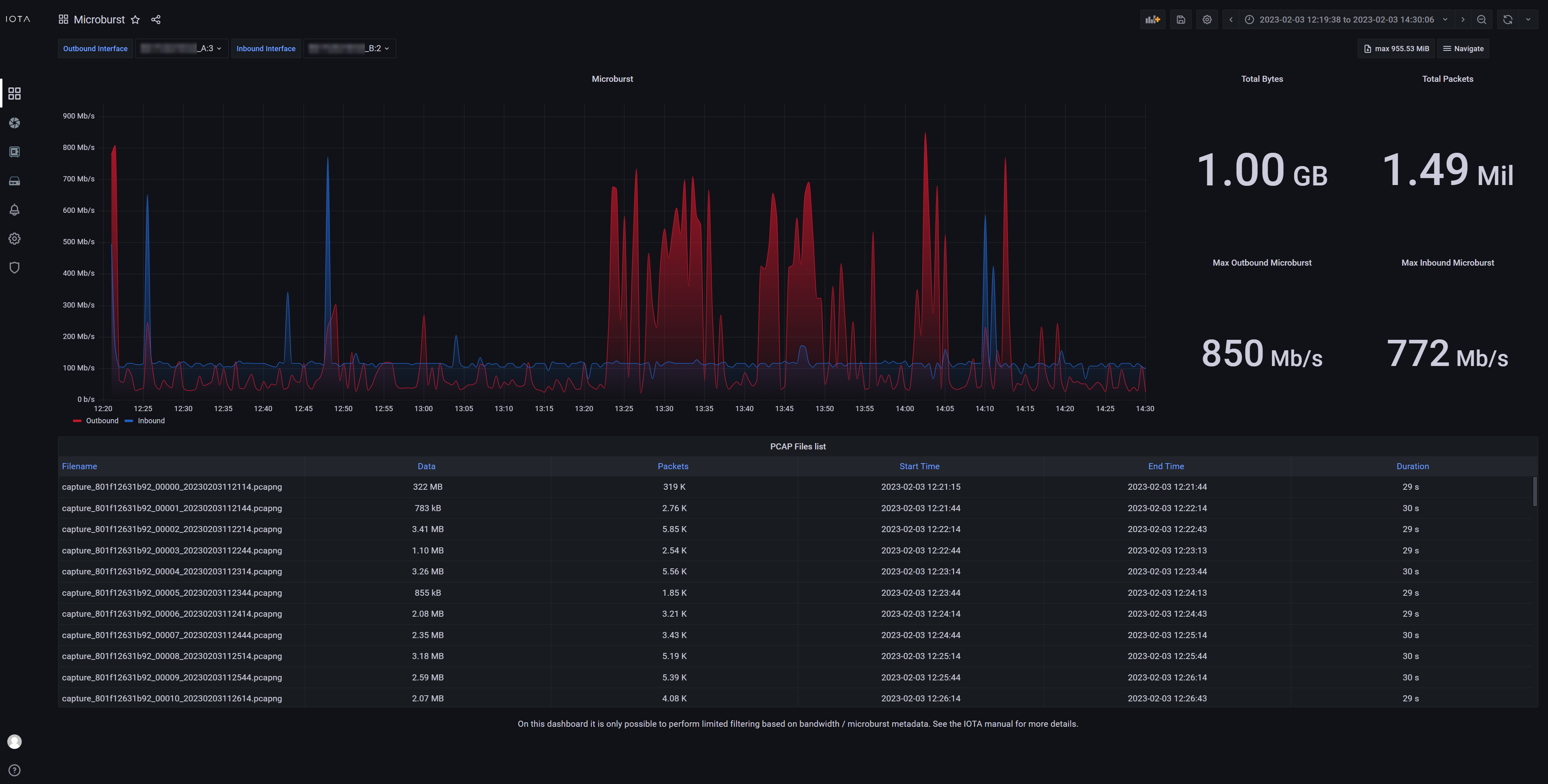
Task: Expand the Outbound Interface A:3 dropdown
Action: point(181,49)
